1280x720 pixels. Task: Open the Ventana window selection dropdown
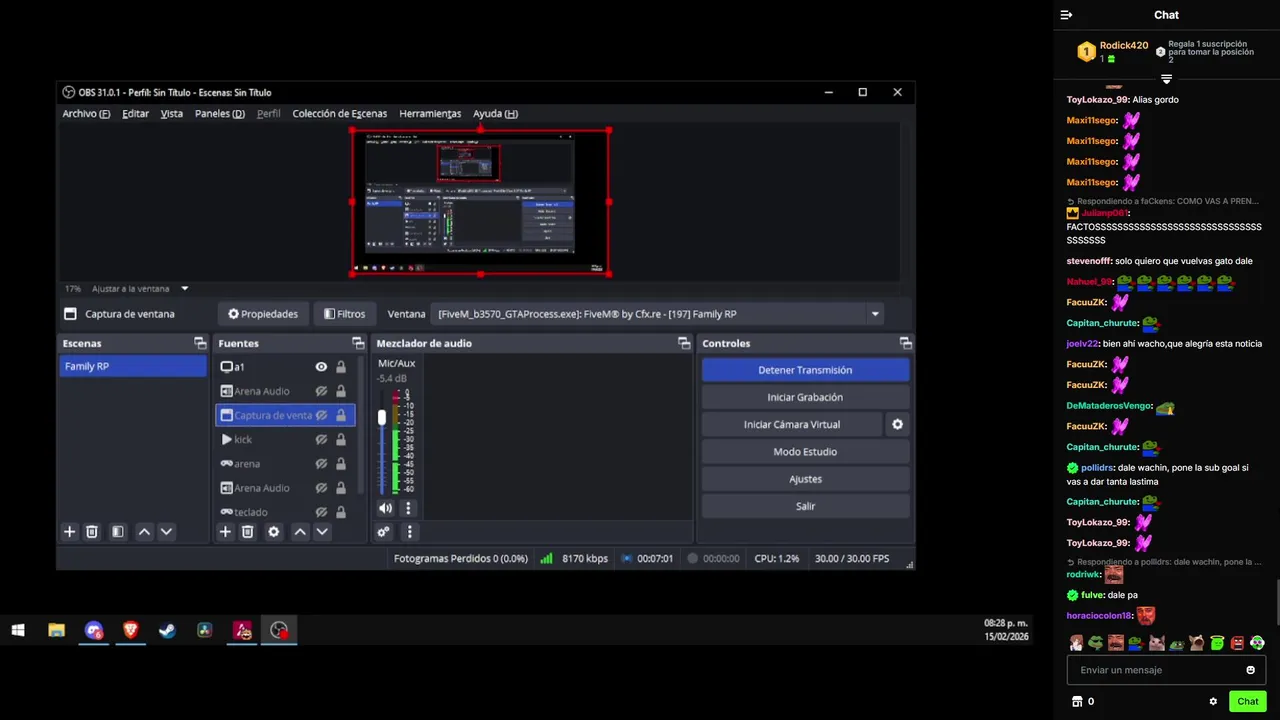click(658, 314)
